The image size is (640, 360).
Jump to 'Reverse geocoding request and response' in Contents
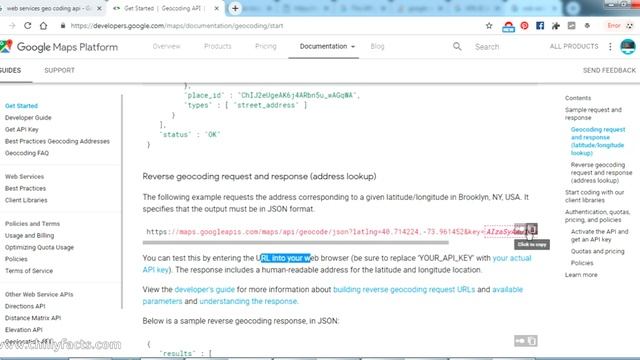601,173
